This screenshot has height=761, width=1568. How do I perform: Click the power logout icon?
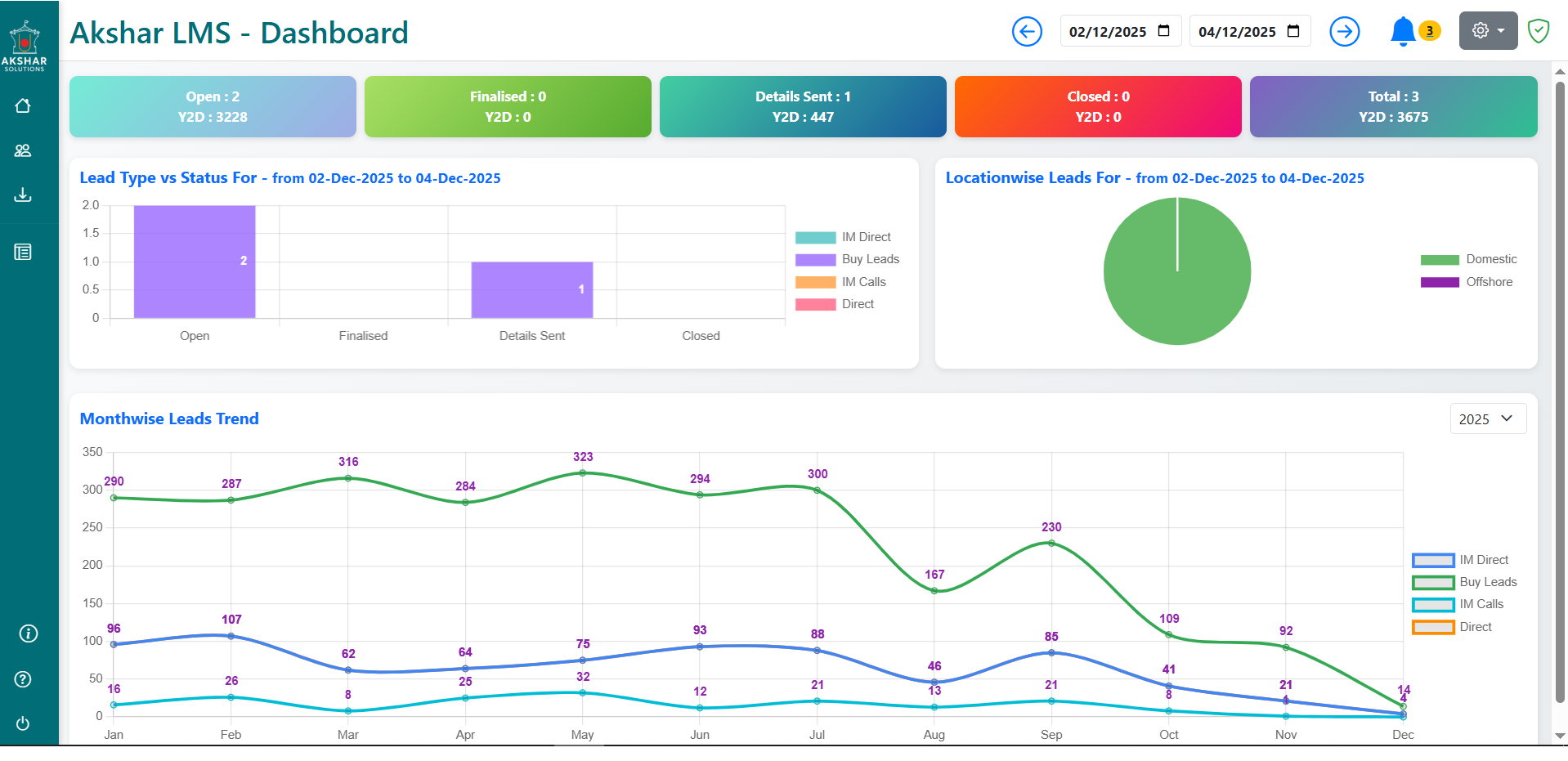click(x=23, y=723)
